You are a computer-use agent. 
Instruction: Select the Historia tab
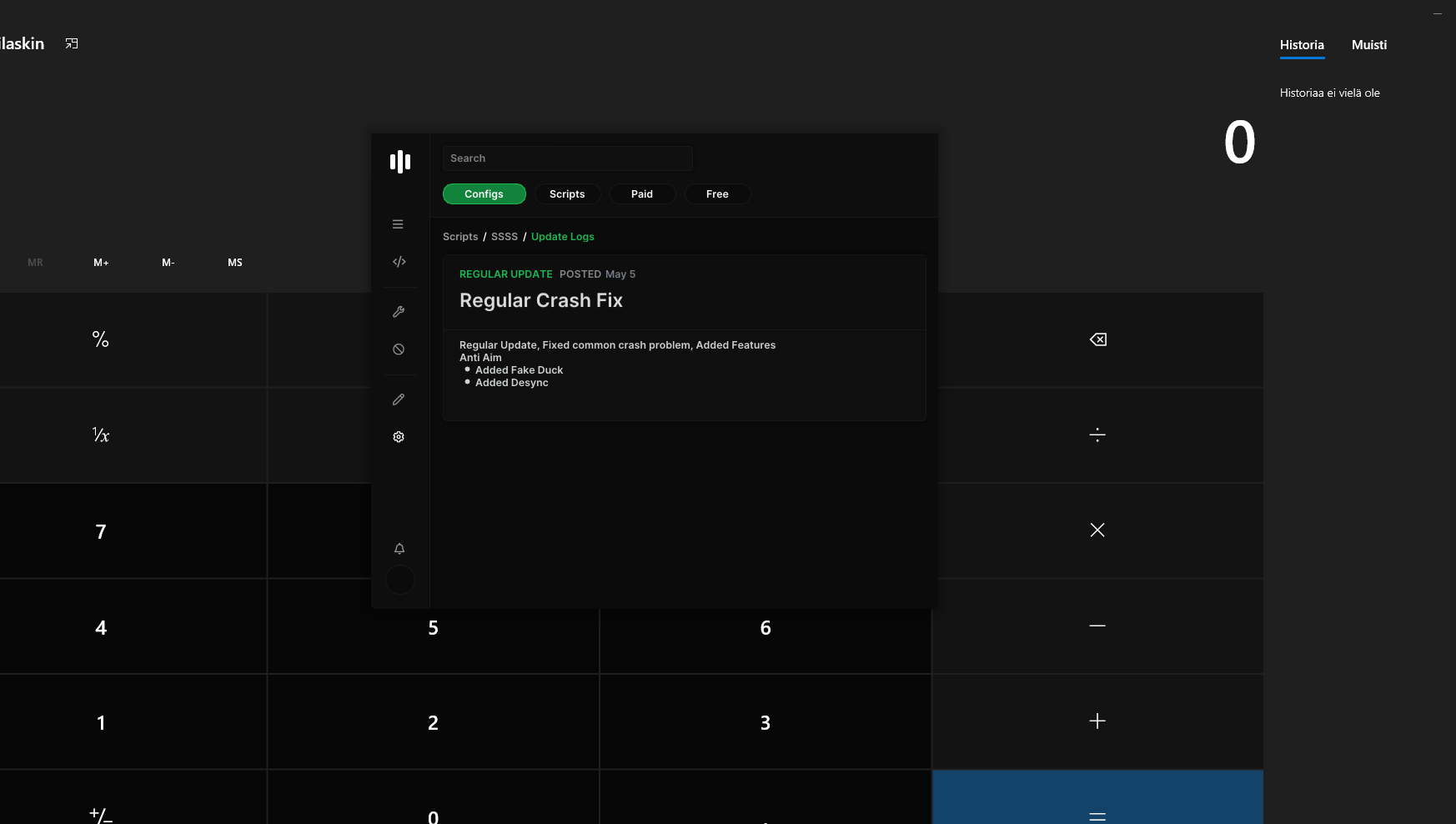tap(1302, 44)
